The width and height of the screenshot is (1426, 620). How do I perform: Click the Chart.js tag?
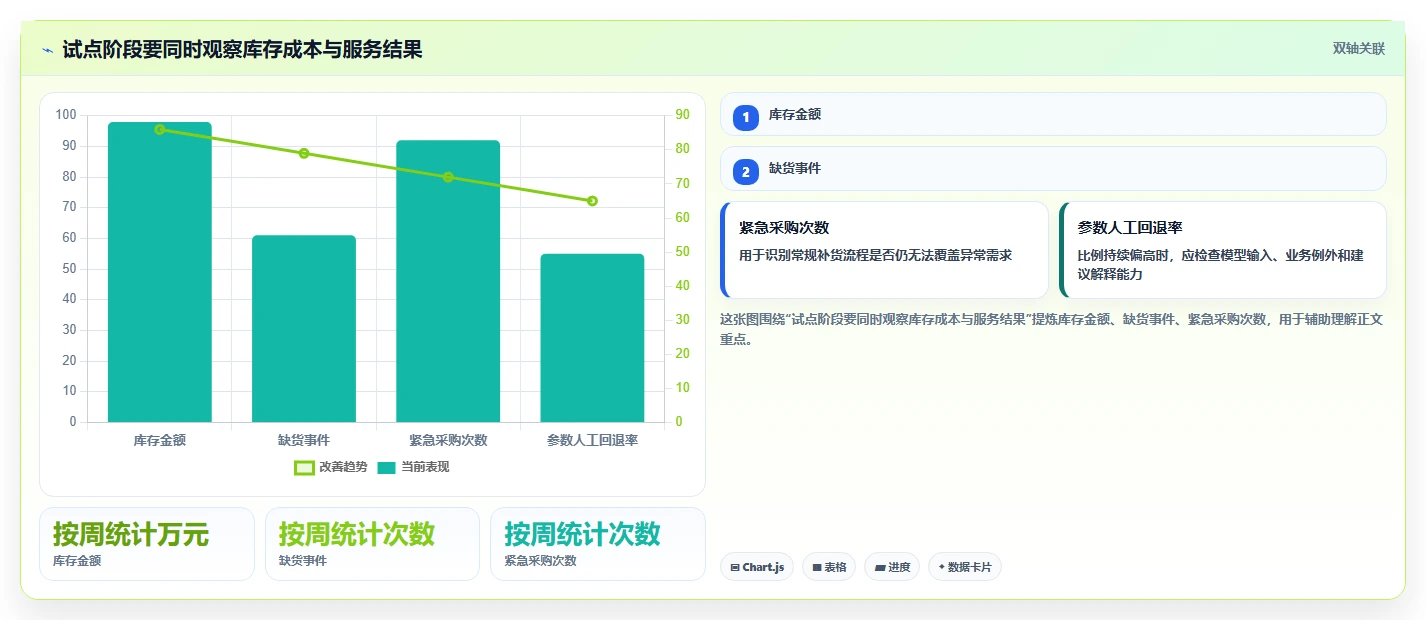pyautogui.click(x=757, y=567)
